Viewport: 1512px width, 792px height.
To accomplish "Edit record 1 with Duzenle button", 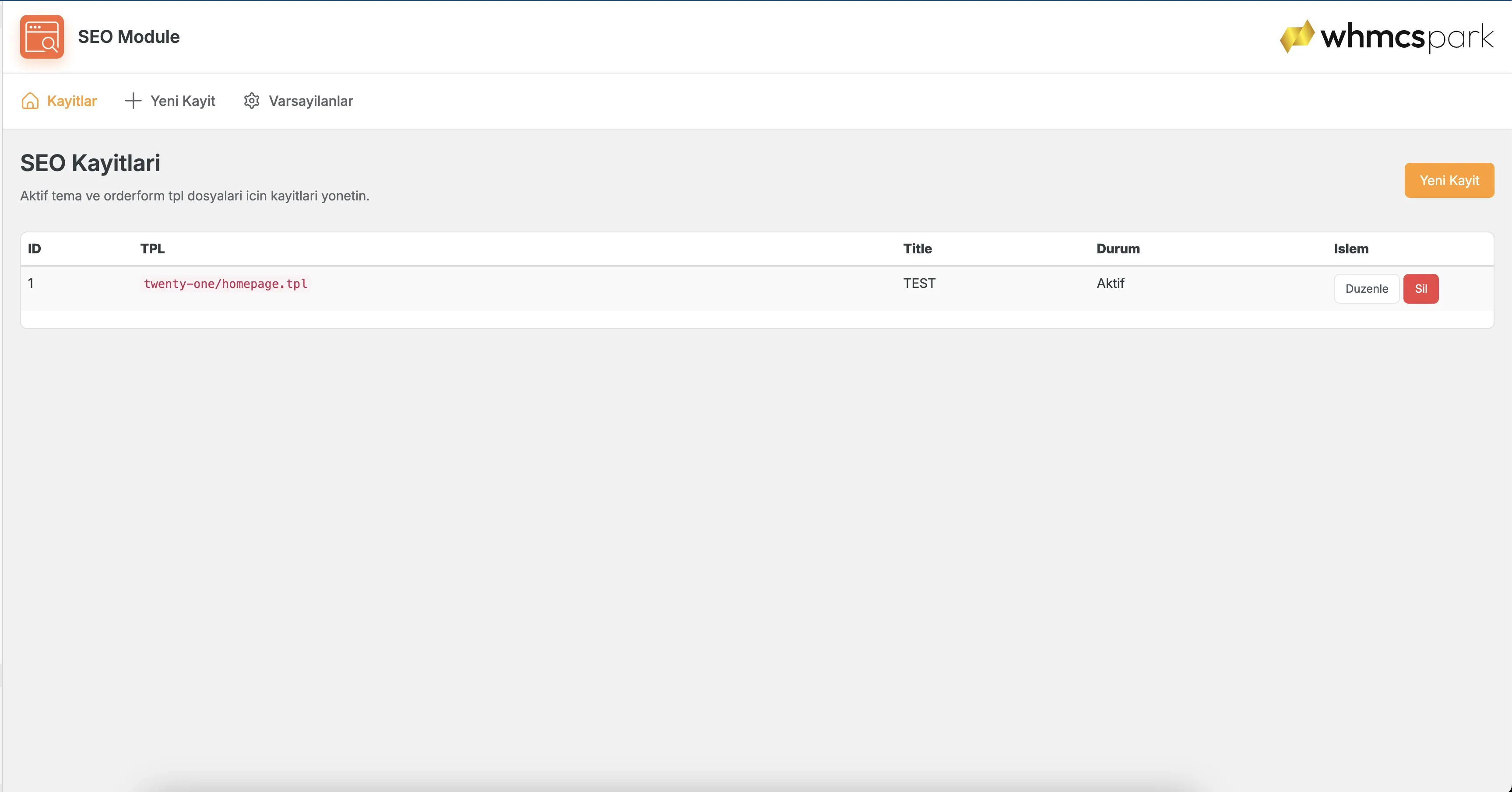I will point(1366,289).
